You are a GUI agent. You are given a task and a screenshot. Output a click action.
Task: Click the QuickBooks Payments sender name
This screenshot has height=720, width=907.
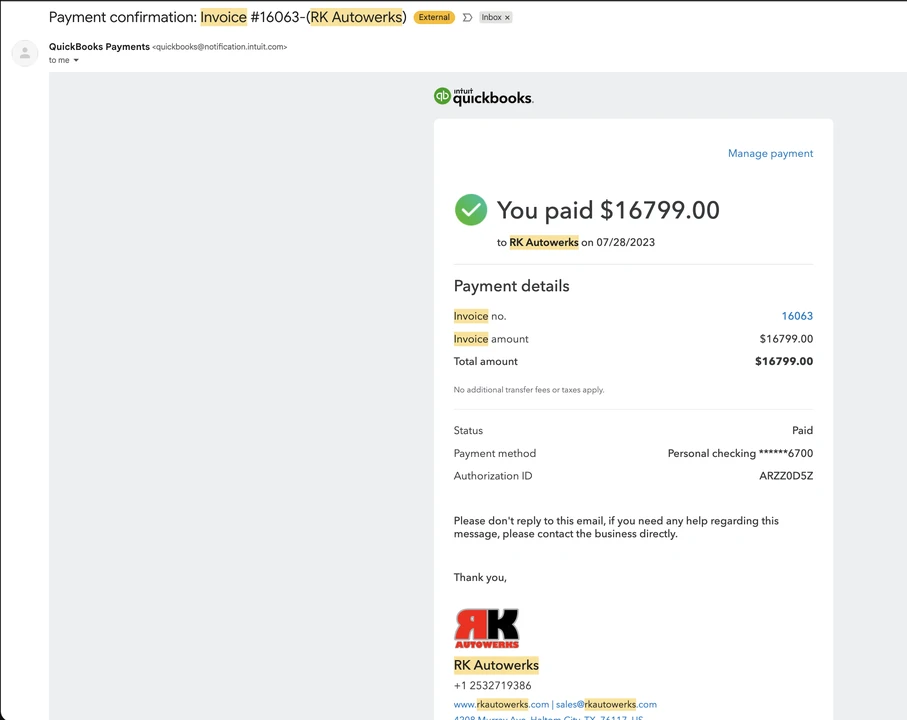click(99, 47)
